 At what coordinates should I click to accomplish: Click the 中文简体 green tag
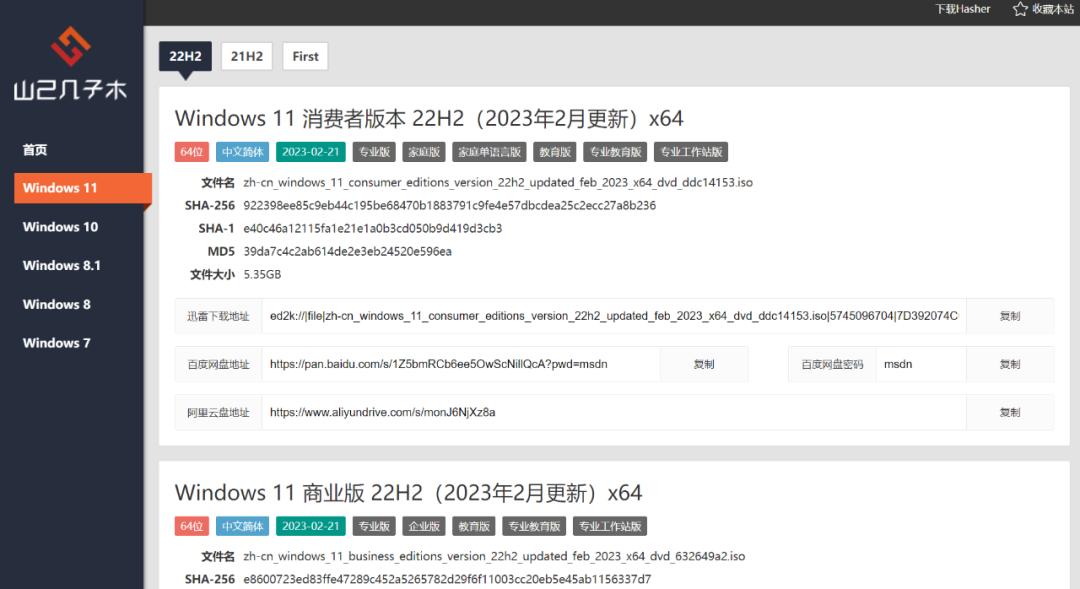pyautogui.click(x=241, y=151)
